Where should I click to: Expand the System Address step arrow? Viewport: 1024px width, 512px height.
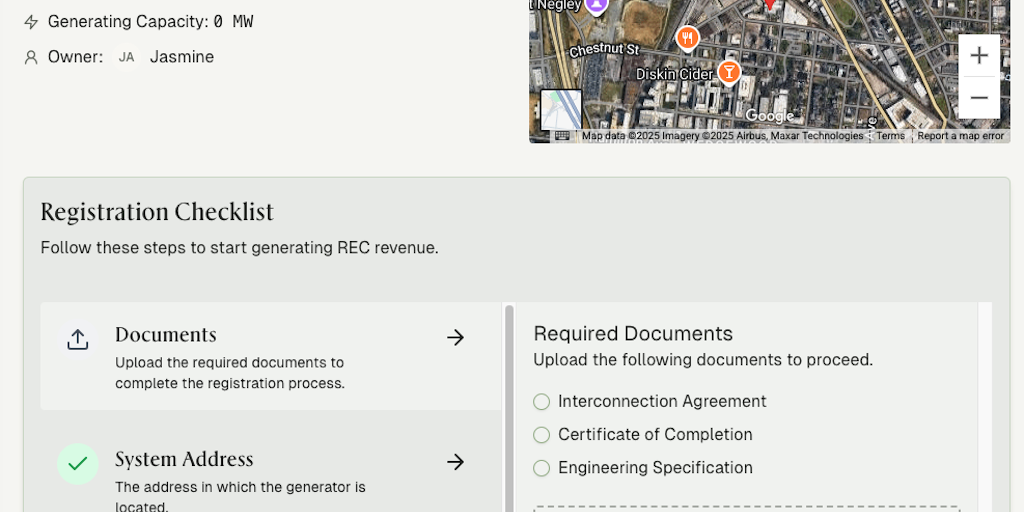pyautogui.click(x=456, y=462)
